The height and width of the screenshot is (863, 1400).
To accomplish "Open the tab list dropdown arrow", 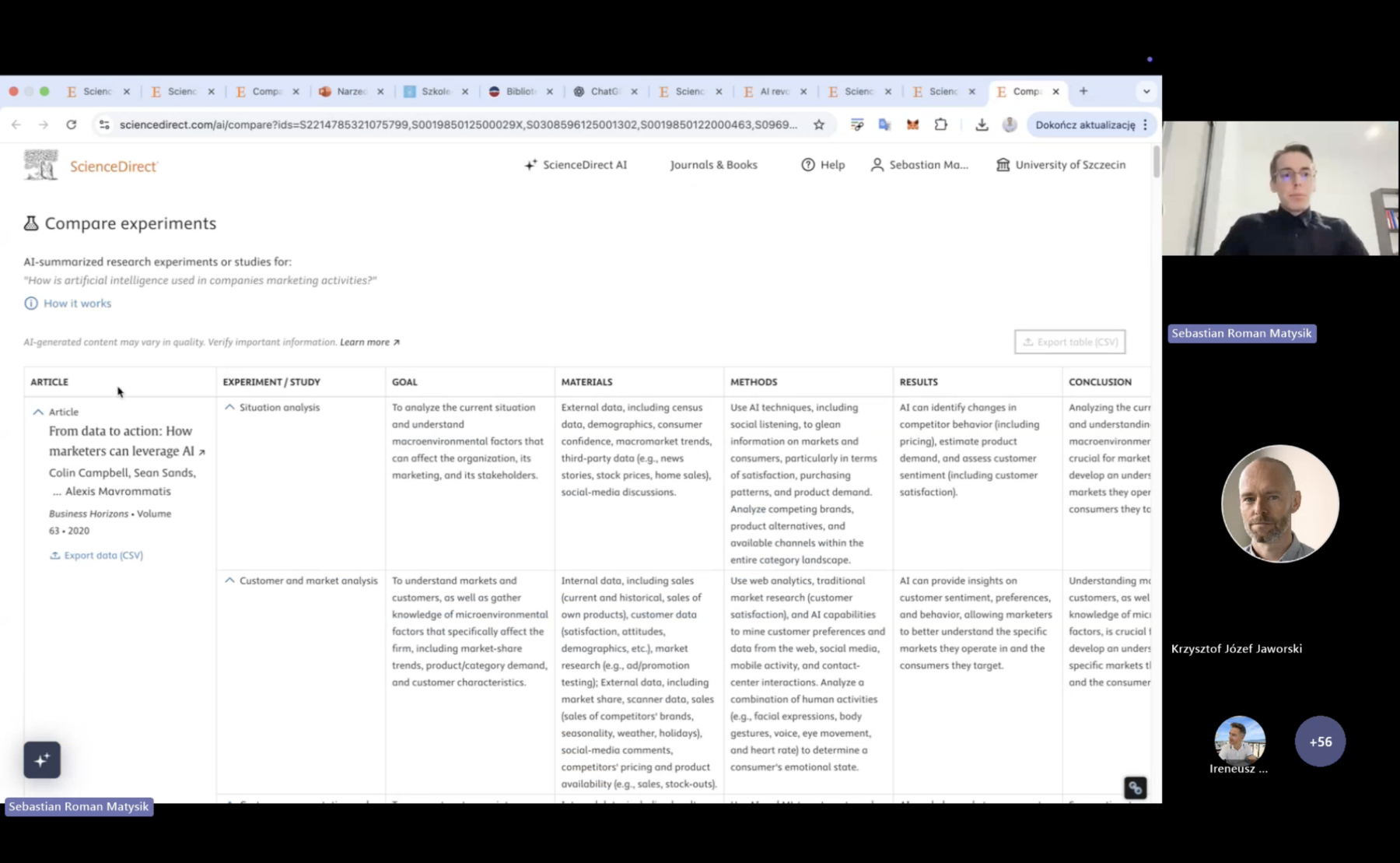I will (1146, 91).
